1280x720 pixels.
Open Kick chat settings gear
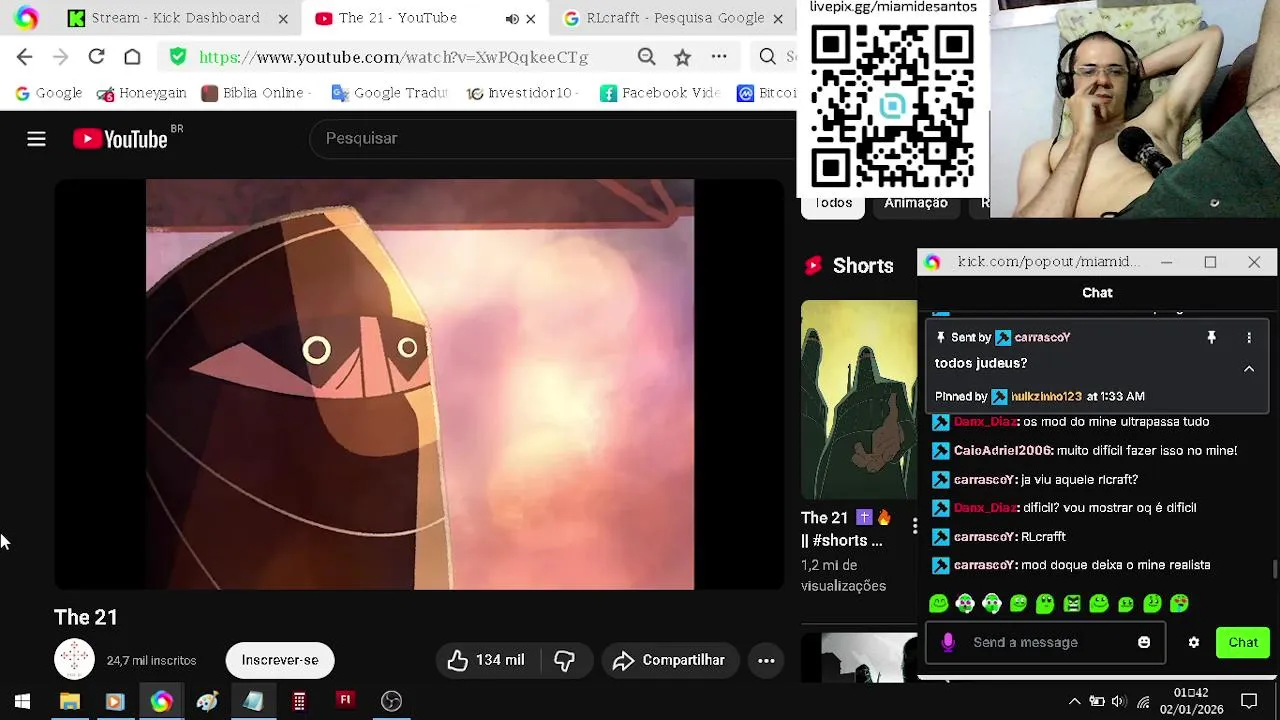[1193, 642]
